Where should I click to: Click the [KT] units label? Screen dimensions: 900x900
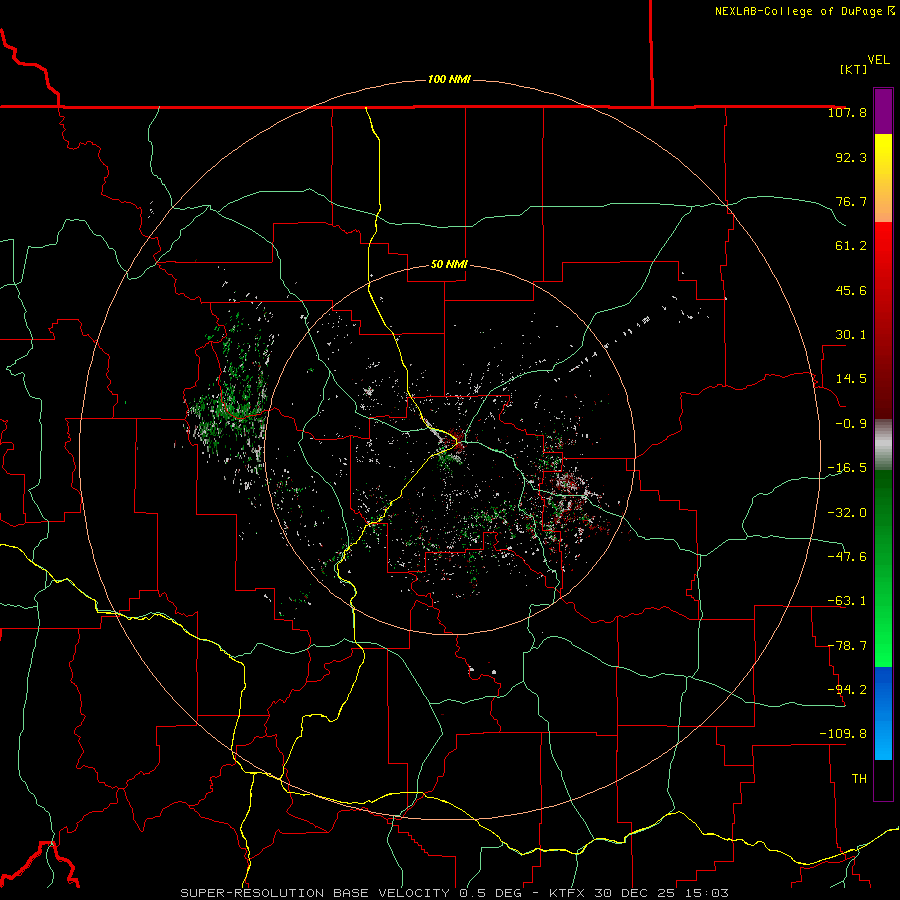coord(854,69)
